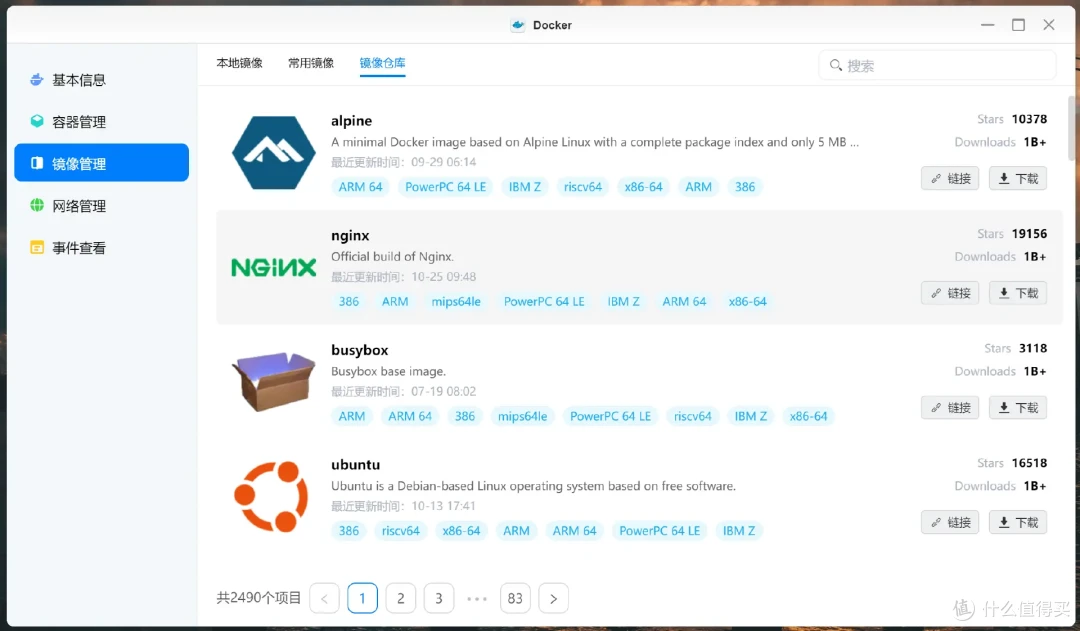
Task: Click the pagination ellipsis dots
Action: coord(477,599)
